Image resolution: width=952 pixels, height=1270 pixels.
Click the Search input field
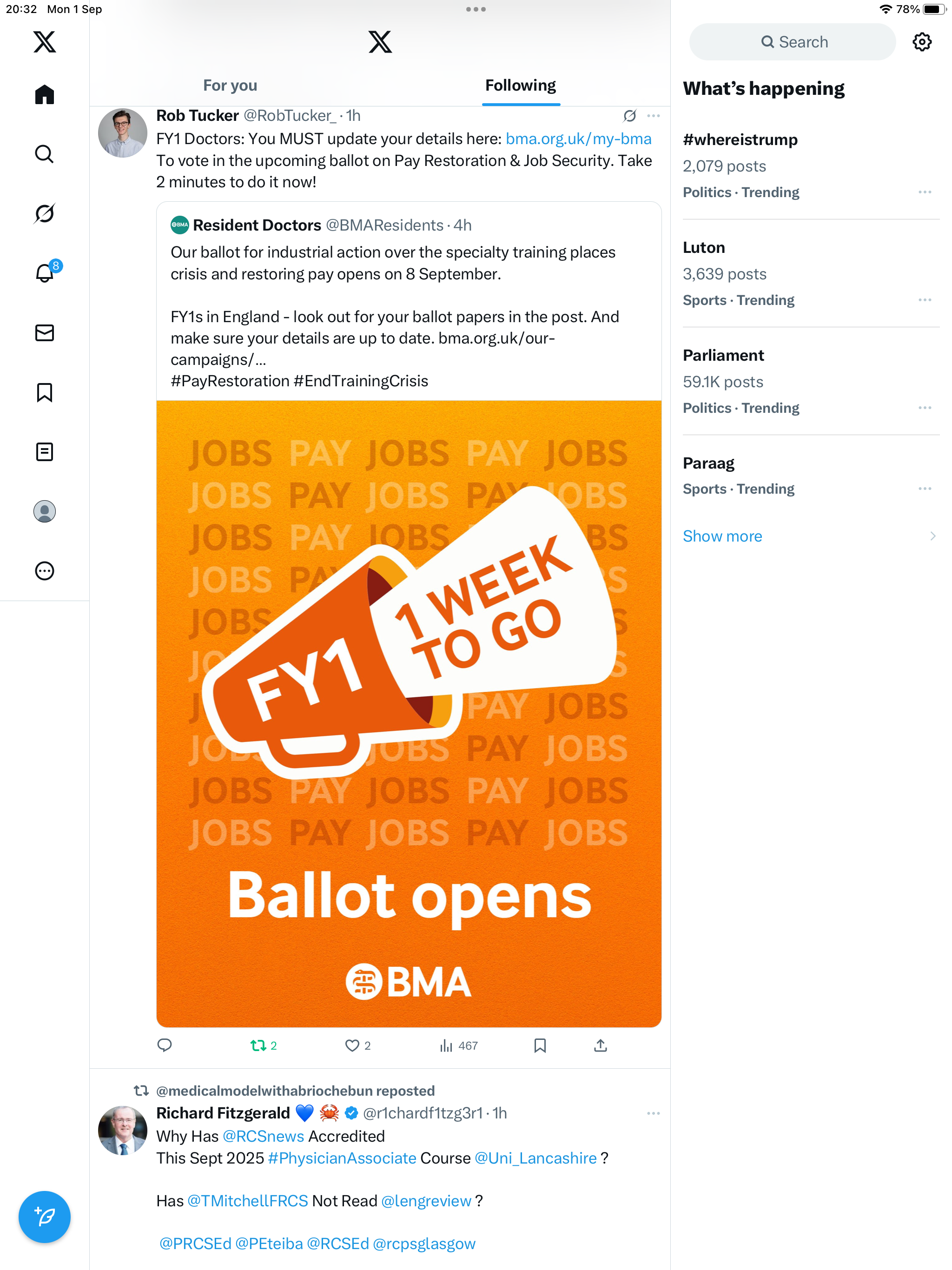tap(793, 42)
